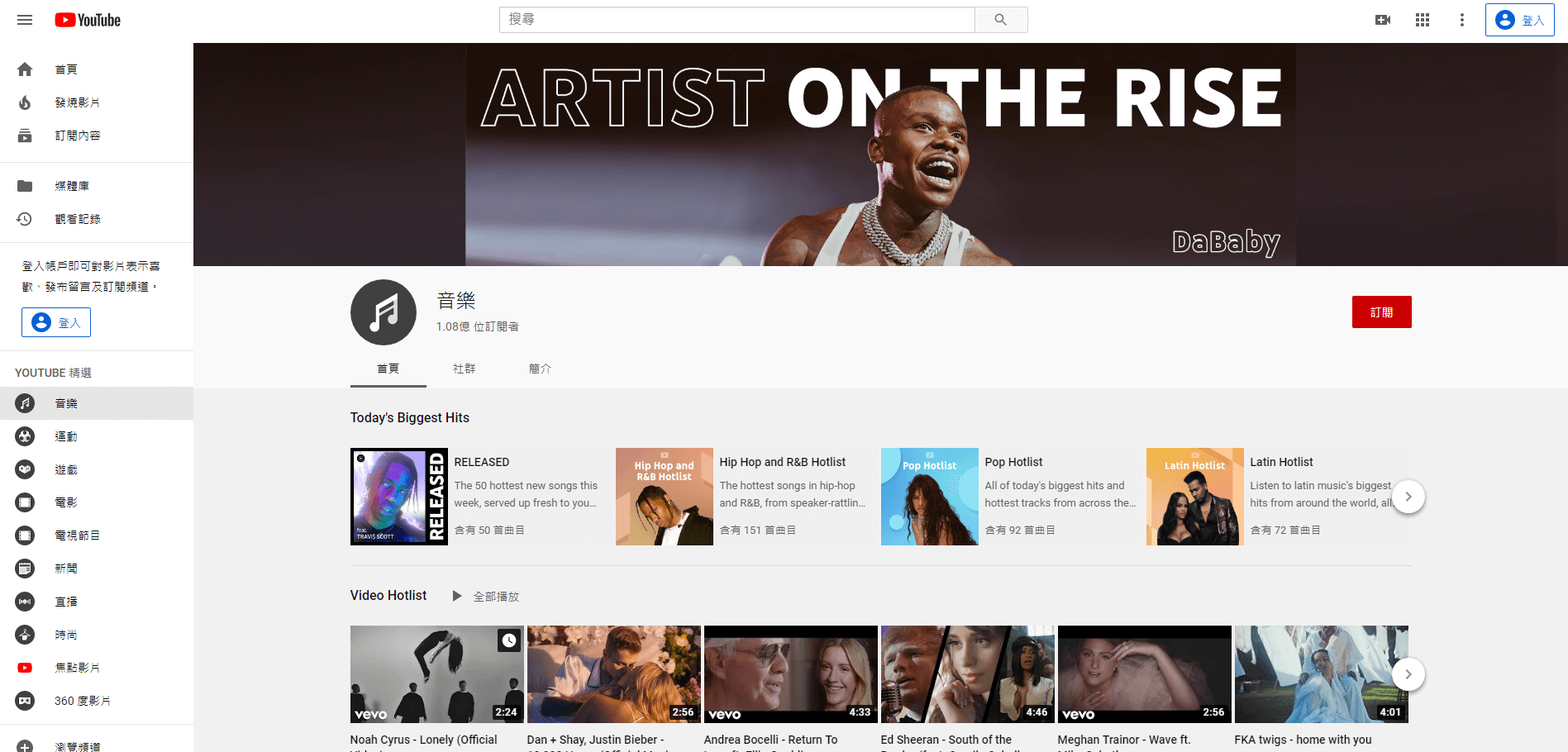The height and width of the screenshot is (752, 1568).
Task: Switch to the 社群 community tab
Action: (x=465, y=369)
